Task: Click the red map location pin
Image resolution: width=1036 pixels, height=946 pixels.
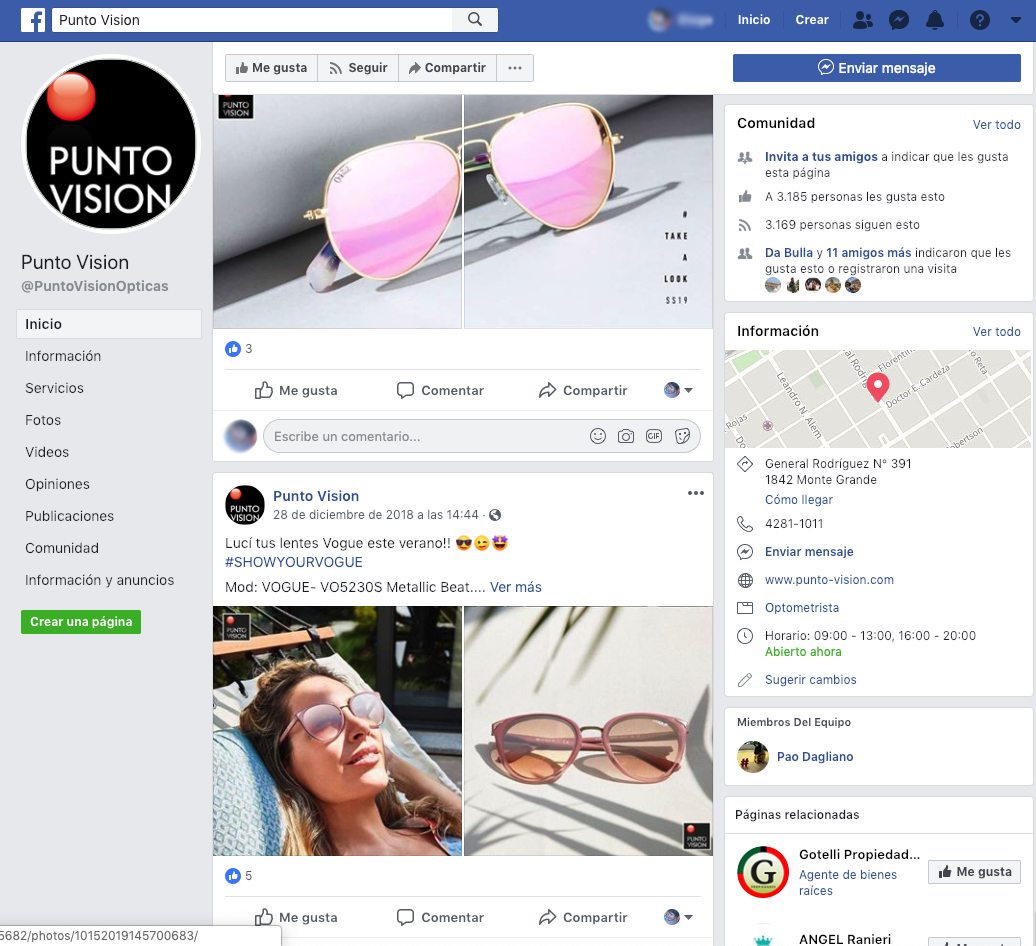Action: (x=877, y=387)
